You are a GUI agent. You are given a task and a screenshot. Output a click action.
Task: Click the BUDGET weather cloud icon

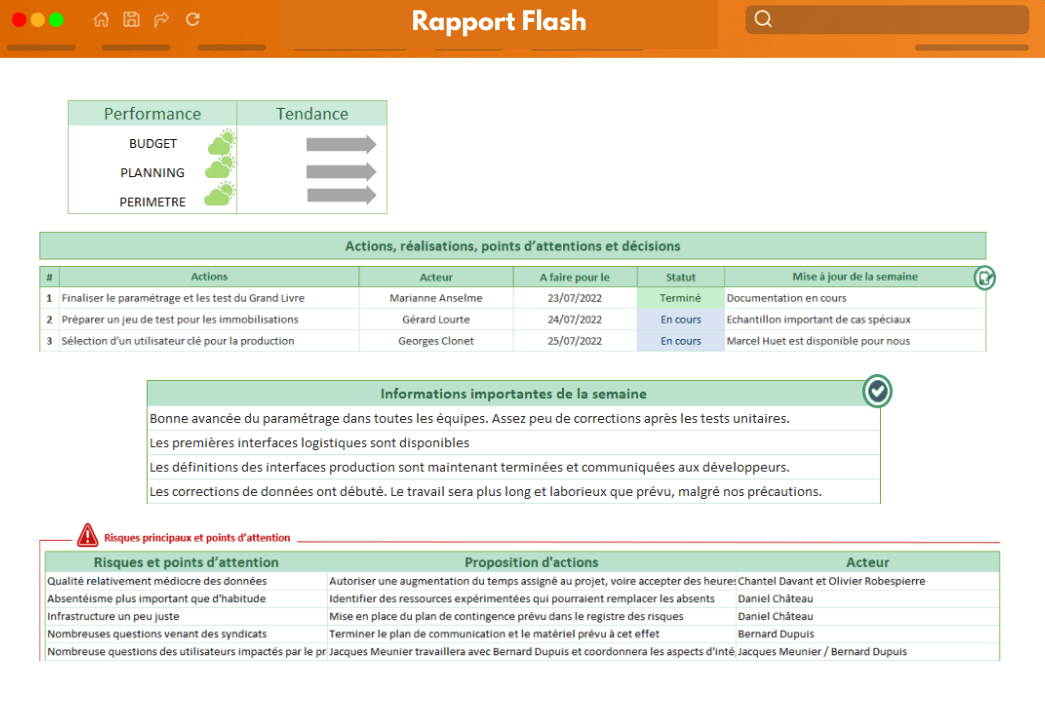221,143
